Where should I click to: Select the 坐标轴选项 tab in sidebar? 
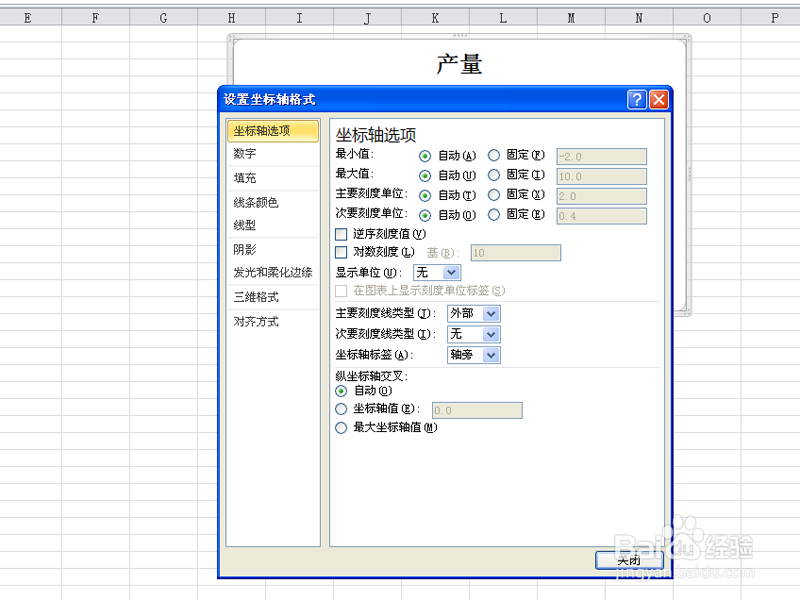pyautogui.click(x=273, y=131)
